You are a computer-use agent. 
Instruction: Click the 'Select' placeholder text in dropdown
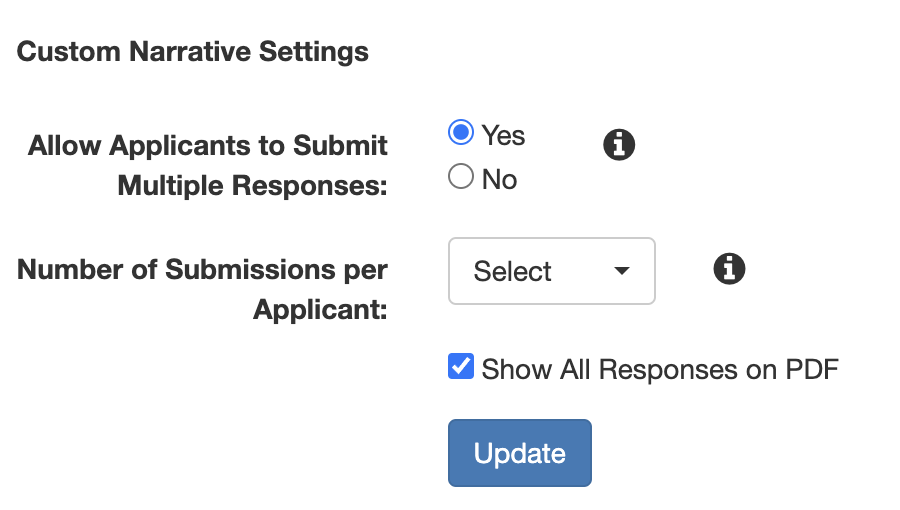[512, 271]
